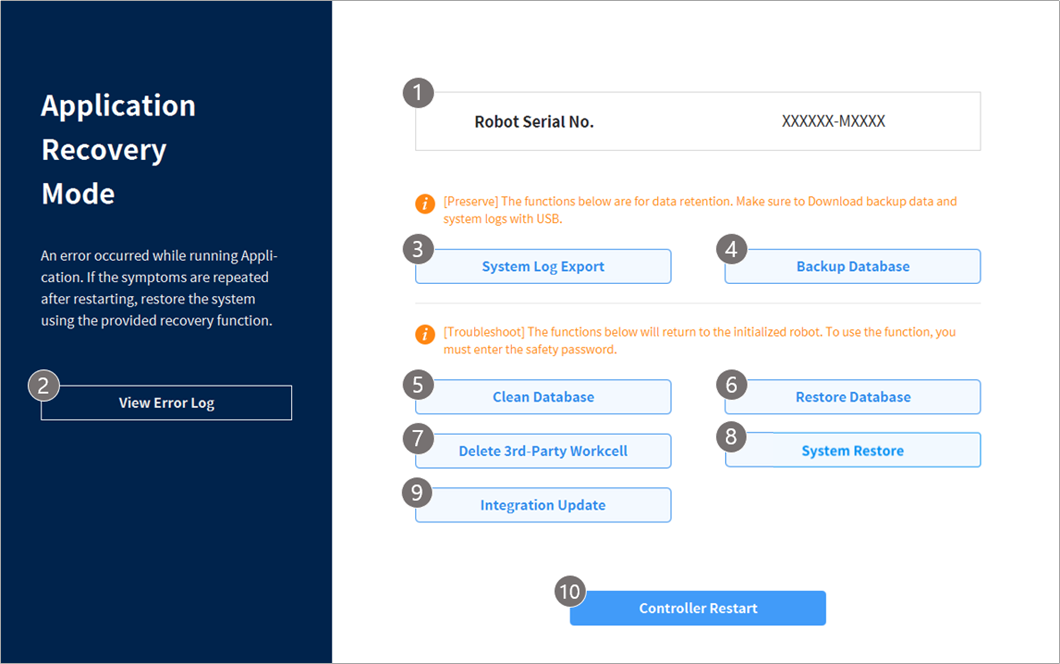Click the number 6 callout badge
This screenshot has height=664, width=1060.
pyautogui.click(x=732, y=383)
